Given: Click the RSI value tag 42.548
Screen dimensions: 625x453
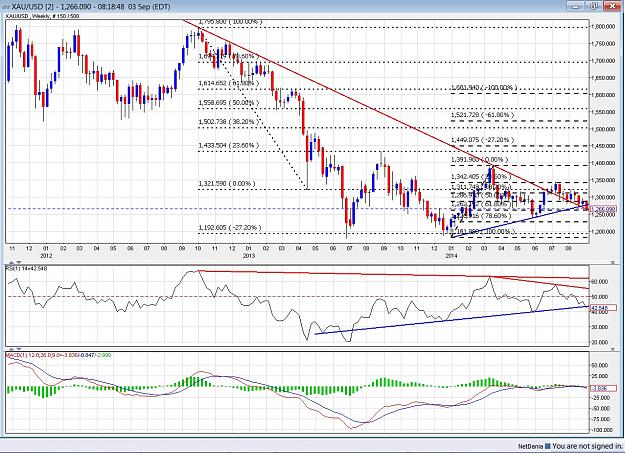Looking at the screenshot, I should click(603, 307).
